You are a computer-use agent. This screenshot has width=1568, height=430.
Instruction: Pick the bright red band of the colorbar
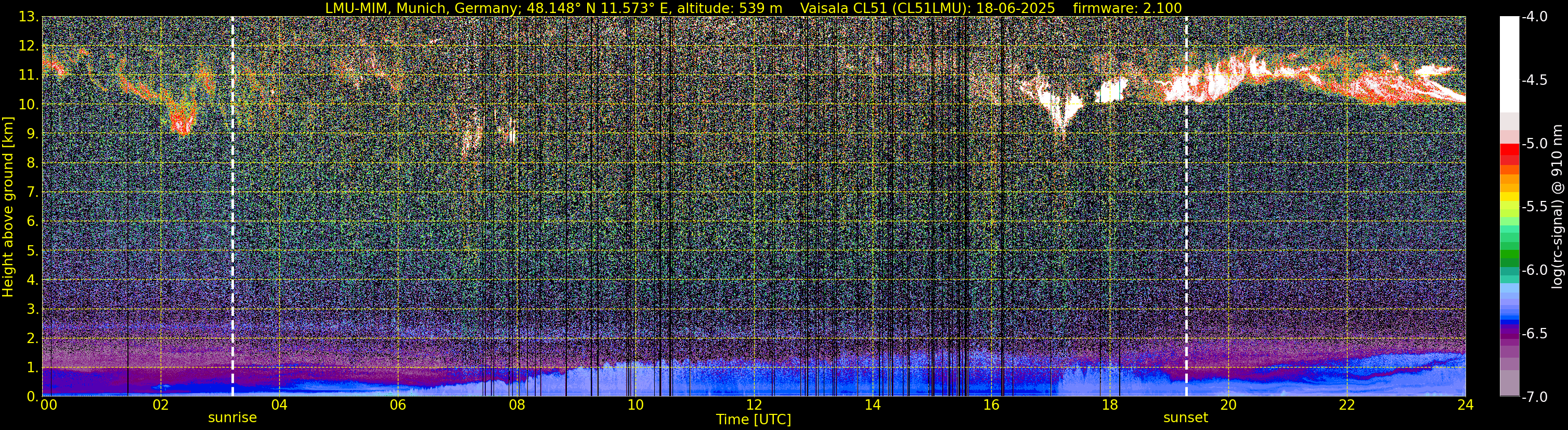click(x=1510, y=149)
